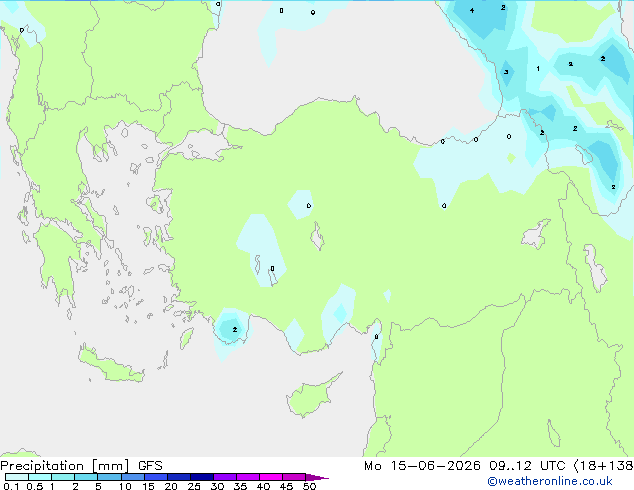Image resolution: width=634 pixels, height=490 pixels.
Task: Select the purple swatch between 30 and 35
Action: coord(225,477)
